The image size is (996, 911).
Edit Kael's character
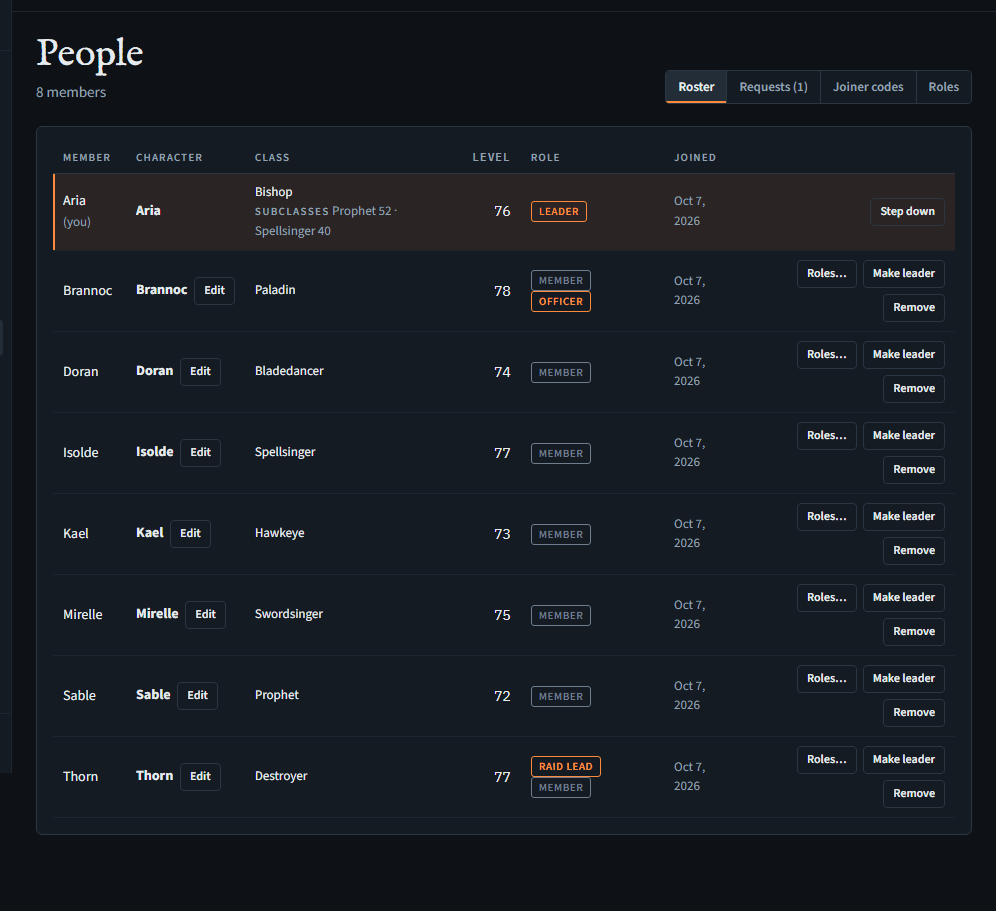click(x=190, y=534)
